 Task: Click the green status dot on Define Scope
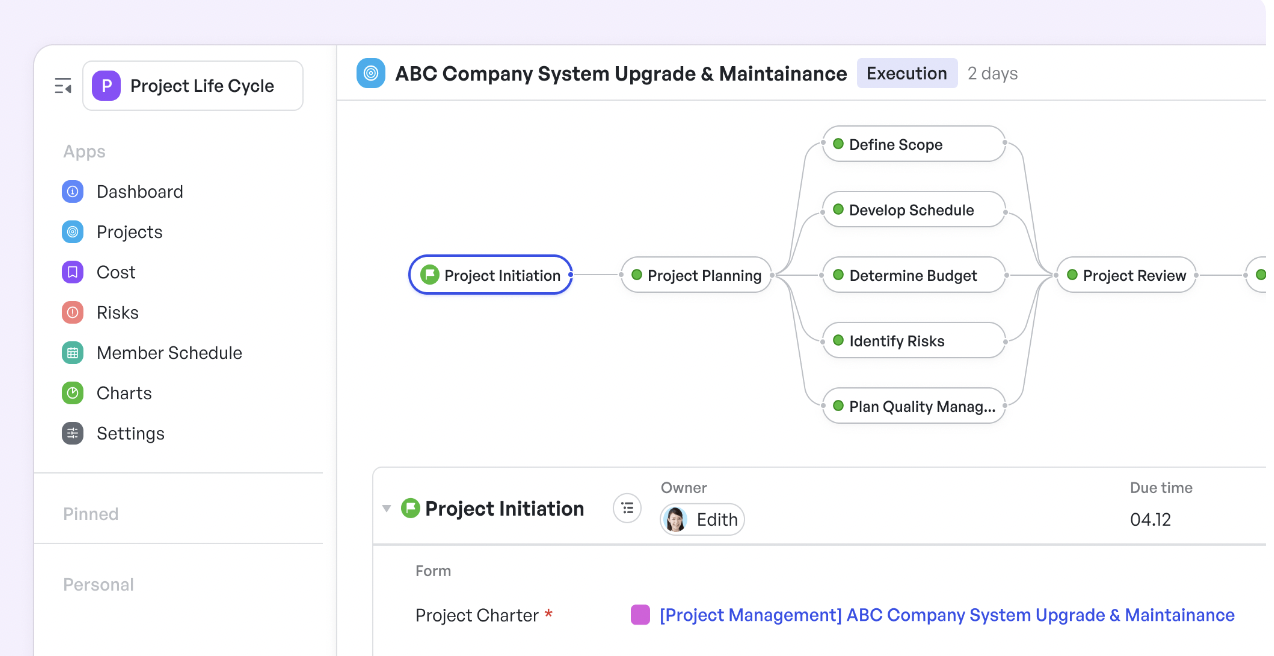coord(838,144)
